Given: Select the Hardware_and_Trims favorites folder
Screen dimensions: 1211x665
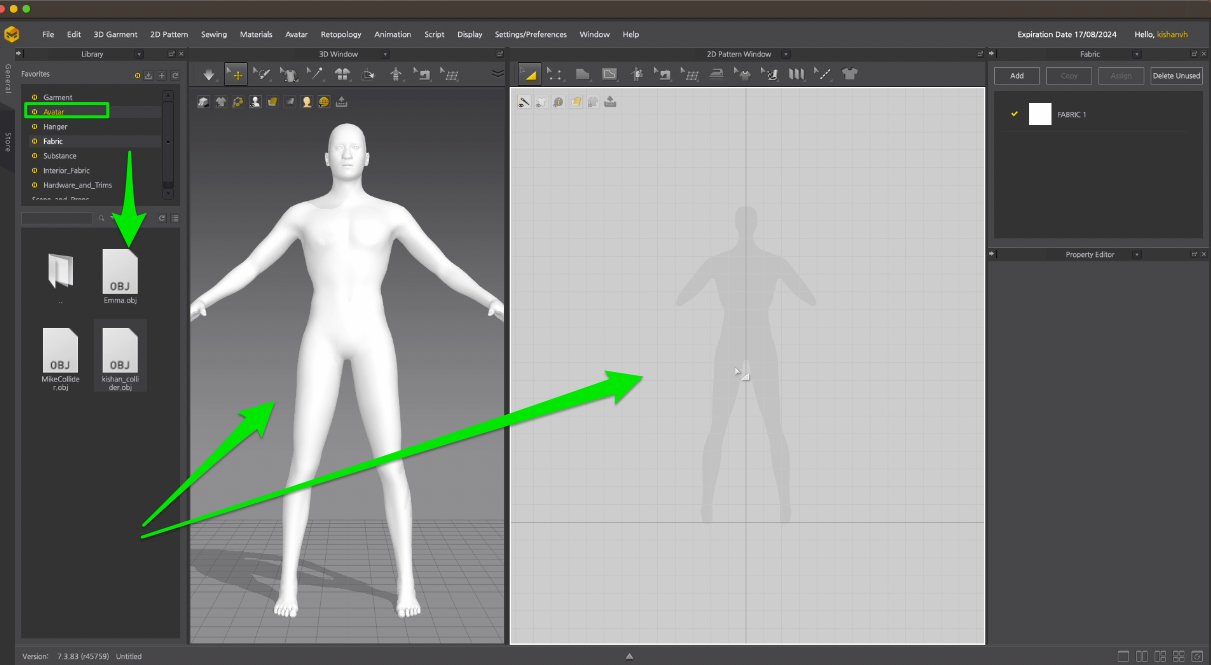Looking at the screenshot, I should (x=77, y=185).
